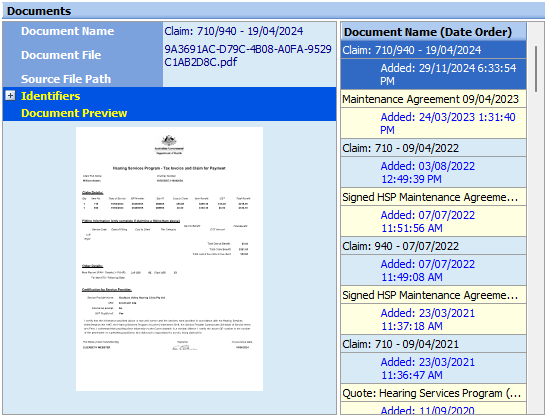Select Claim: 710 - 09/04/2022 entry
Screen dimensions: 547x417
pos(434,148)
